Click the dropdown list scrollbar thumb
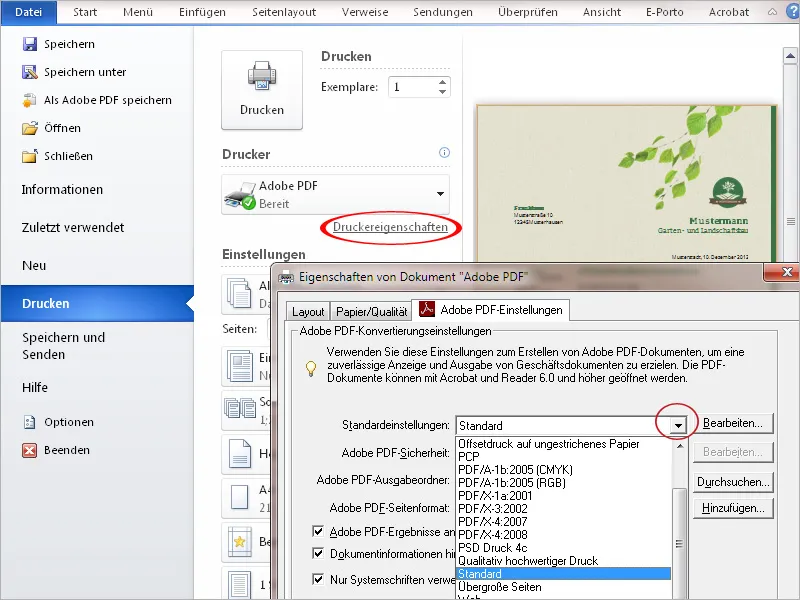The height and width of the screenshot is (600, 800). (680, 544)
